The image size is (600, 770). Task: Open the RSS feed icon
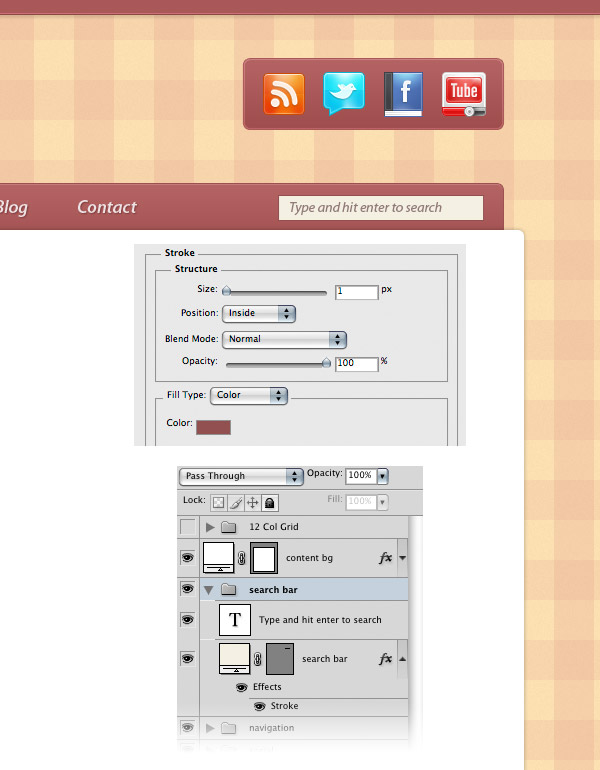(x=284, y=94)
